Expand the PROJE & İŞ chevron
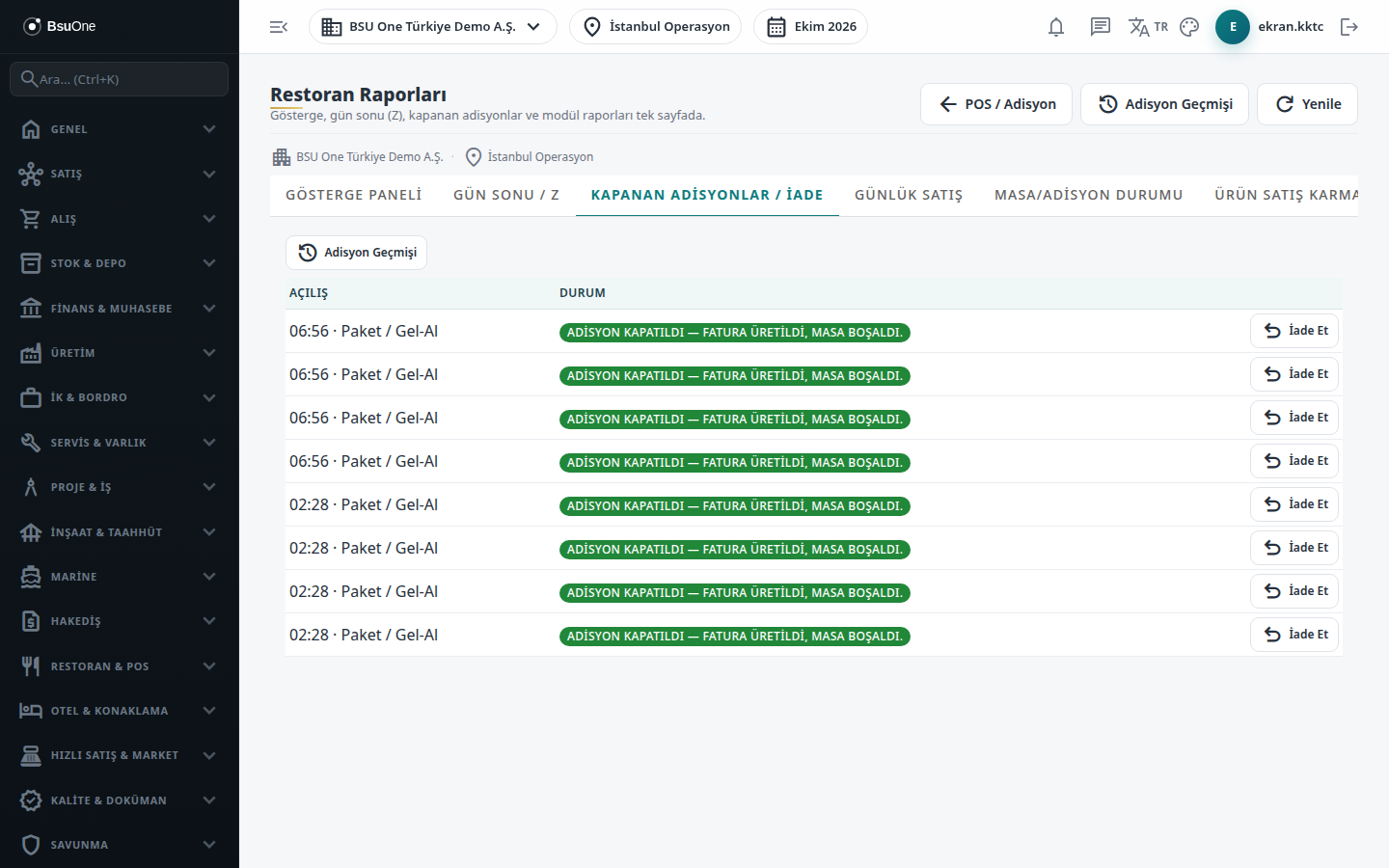The height and width of the screenshot is (868, 1389). click(x=209, y=487)
